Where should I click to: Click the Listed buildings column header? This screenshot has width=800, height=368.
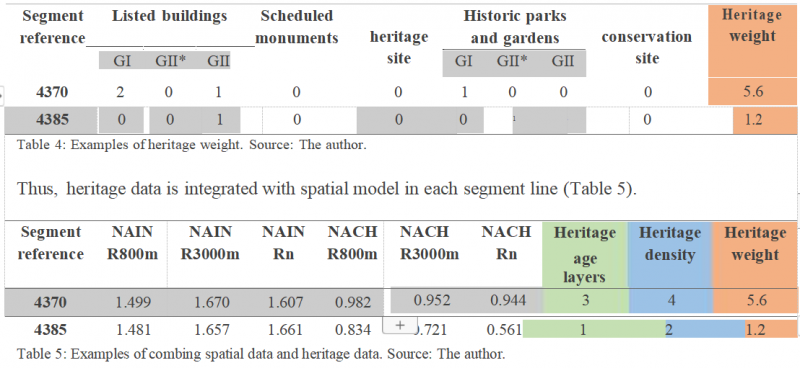point(169,16)
